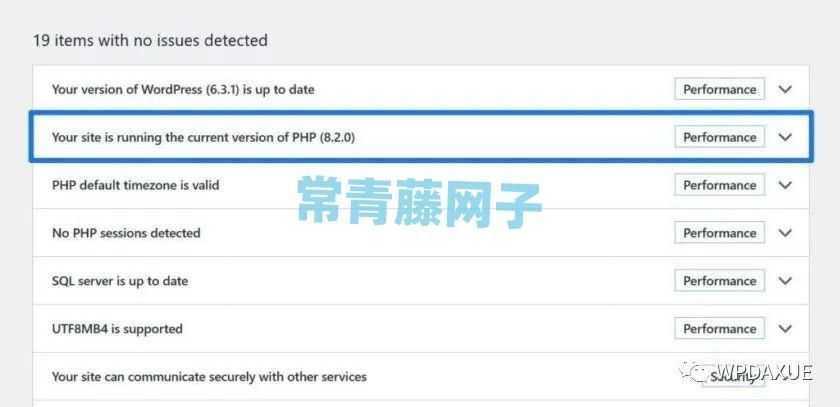Expand the PHP default timezone item
The height and width of the screenshot is (407, 840).
[x=785, y=185]
